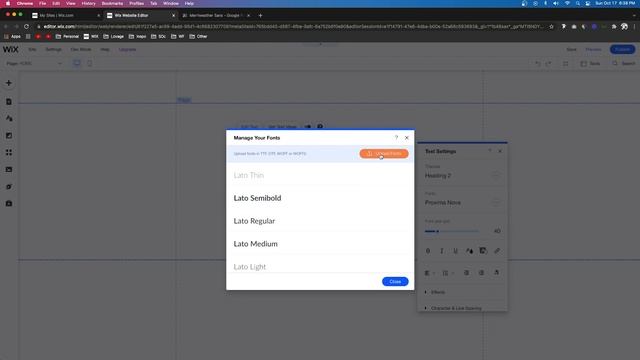The image size is (640, 360).
Task: Switch to desktop view icon
Action: pos(77,64)
